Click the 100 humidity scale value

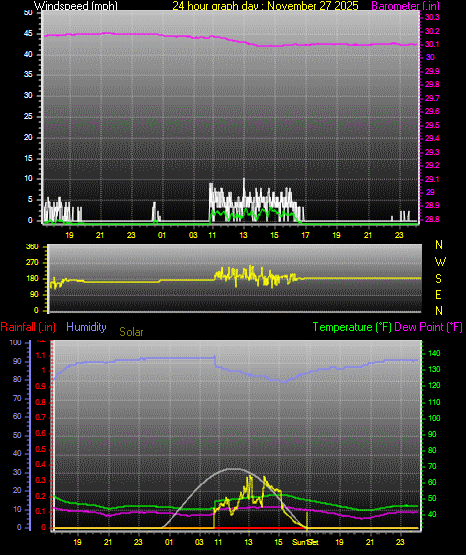coord(15,342)
